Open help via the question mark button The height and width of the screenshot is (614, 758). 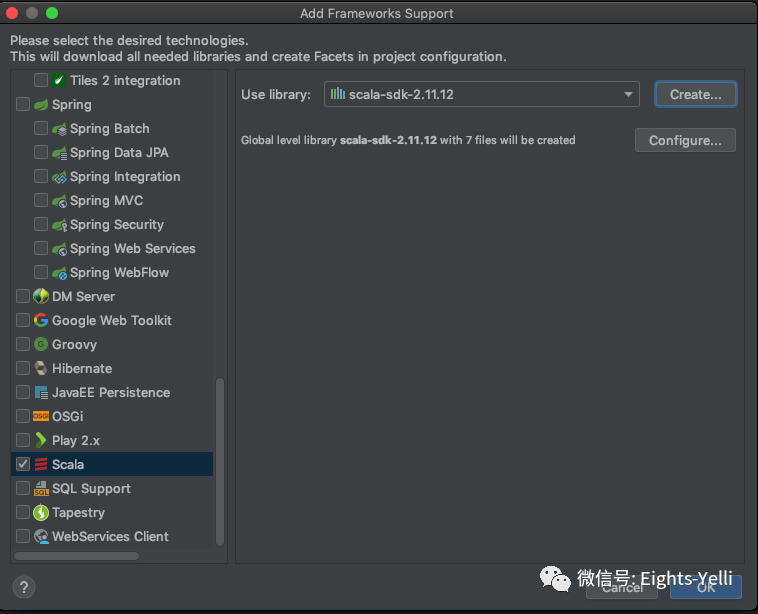(x=24, y=587)
